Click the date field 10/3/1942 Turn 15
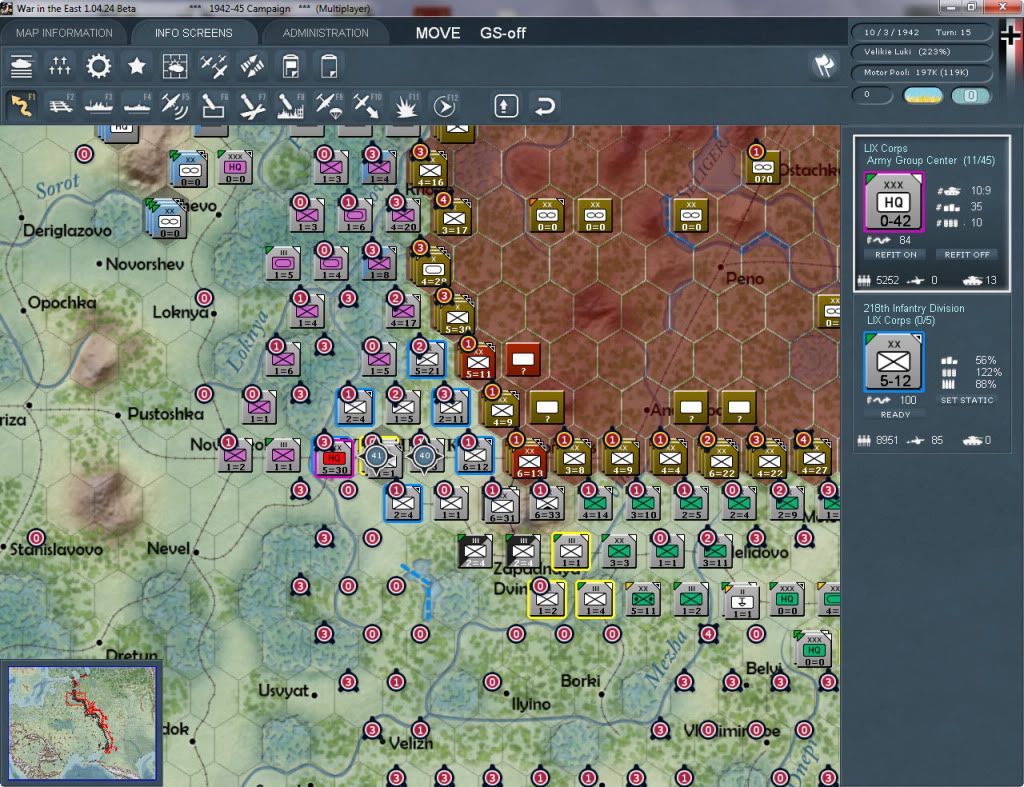 tap(921, 32)
